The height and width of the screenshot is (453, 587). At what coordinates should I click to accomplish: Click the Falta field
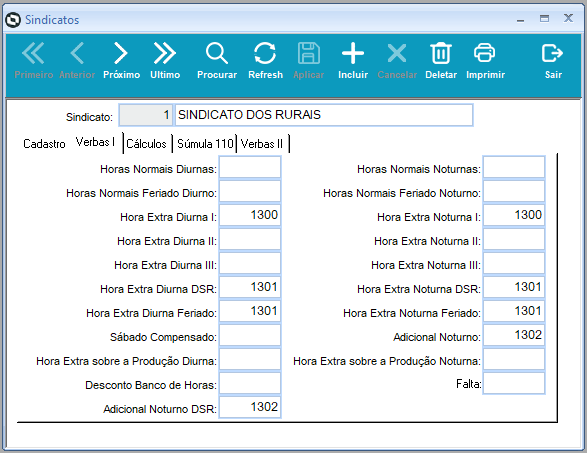[x=514, y=383]
